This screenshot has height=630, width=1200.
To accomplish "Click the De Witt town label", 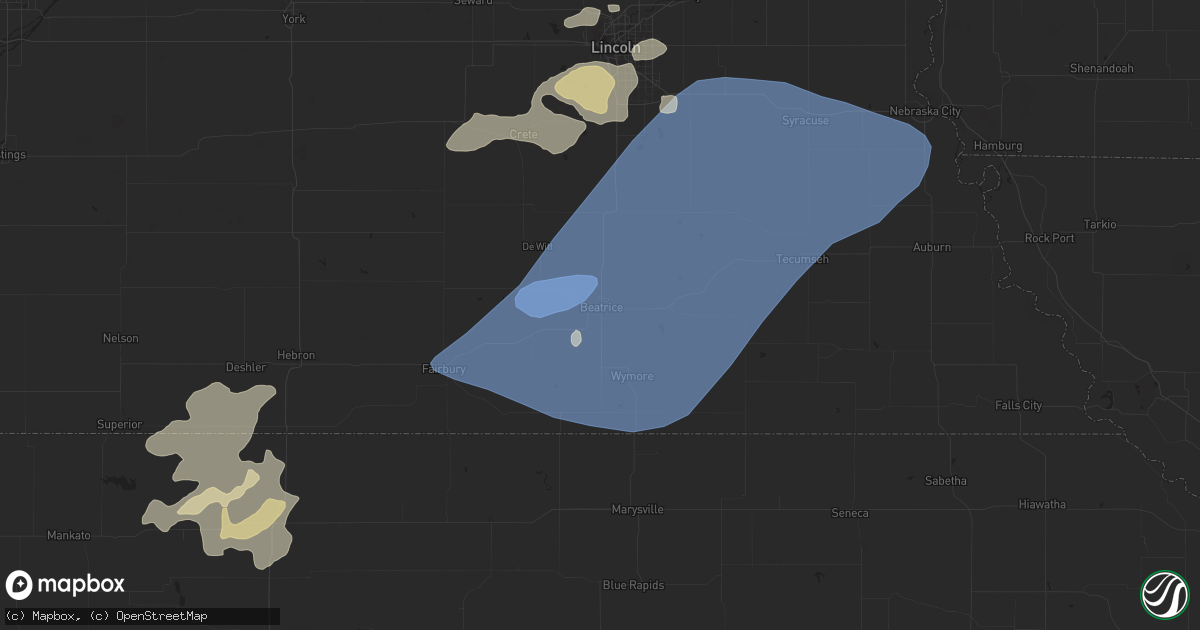I will pos(537,246).
